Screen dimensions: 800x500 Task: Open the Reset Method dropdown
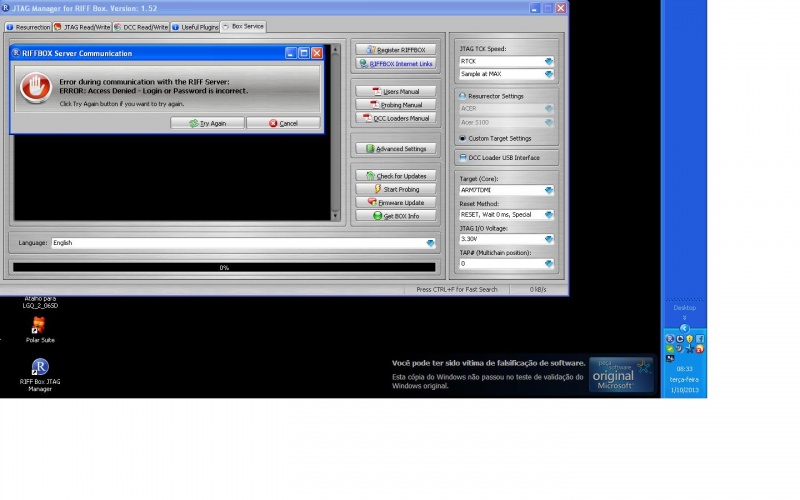[x=548, y=215]
